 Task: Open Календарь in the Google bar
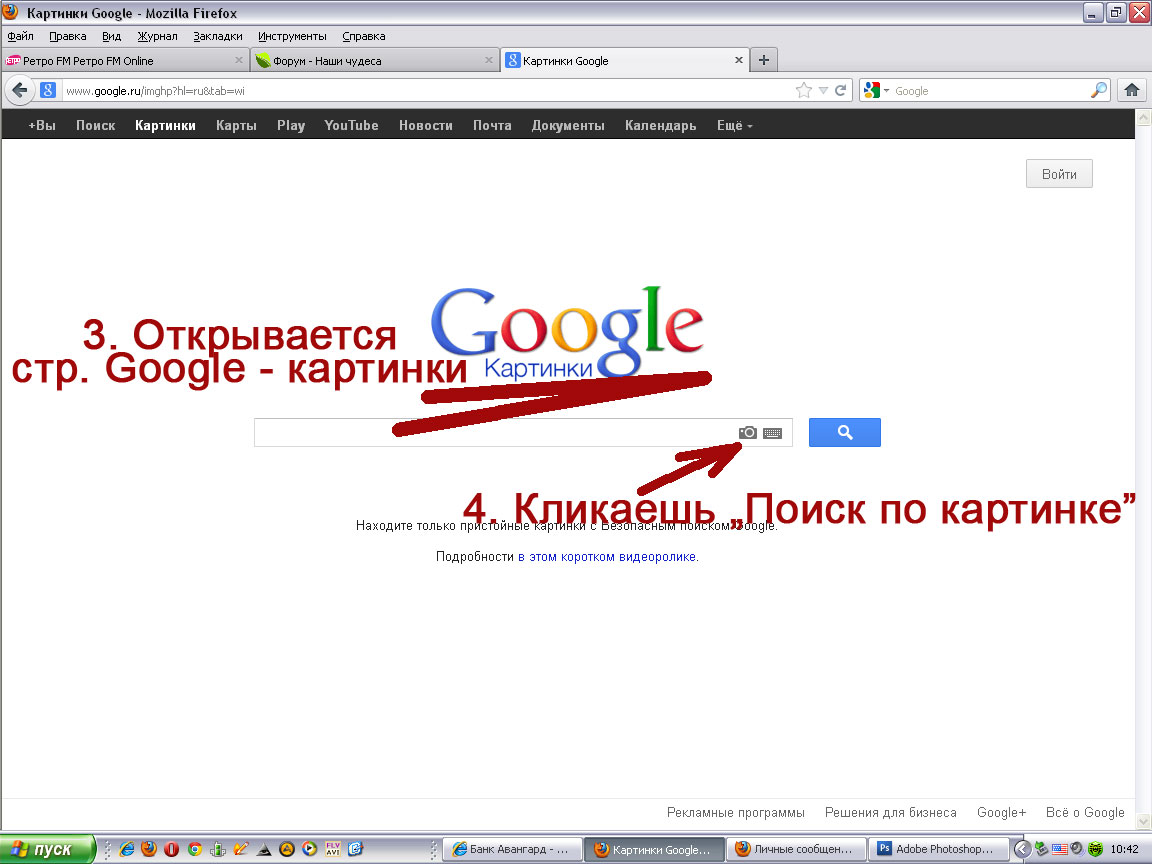point(660,126)
